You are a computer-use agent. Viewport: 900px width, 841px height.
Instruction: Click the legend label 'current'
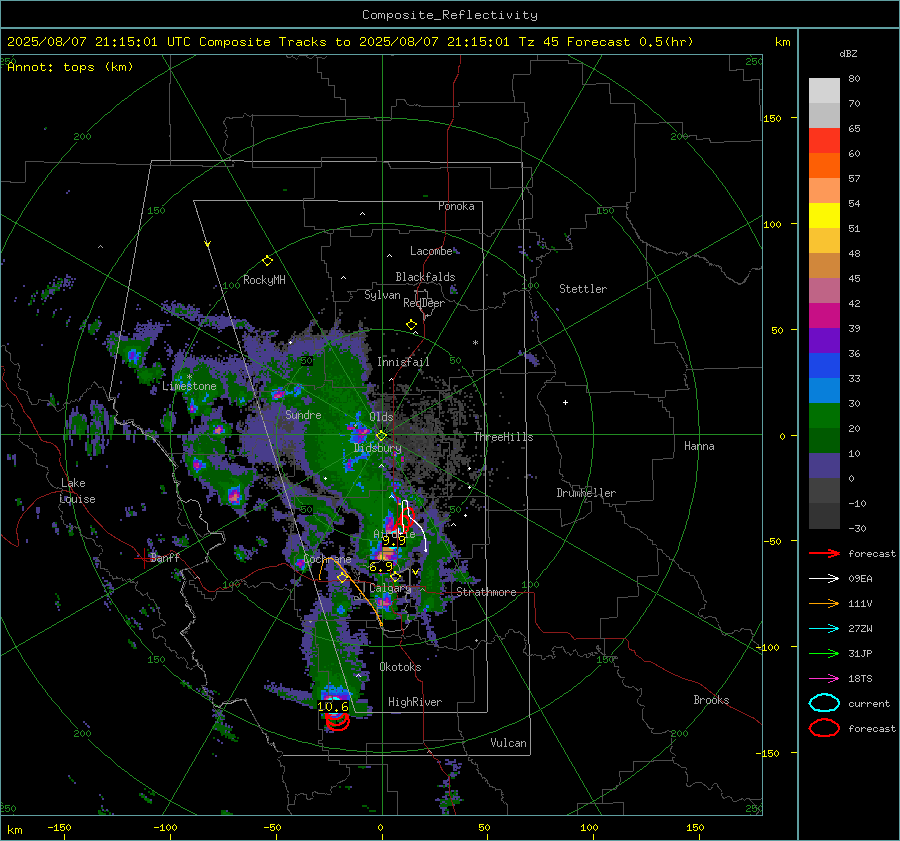(869, 704)
